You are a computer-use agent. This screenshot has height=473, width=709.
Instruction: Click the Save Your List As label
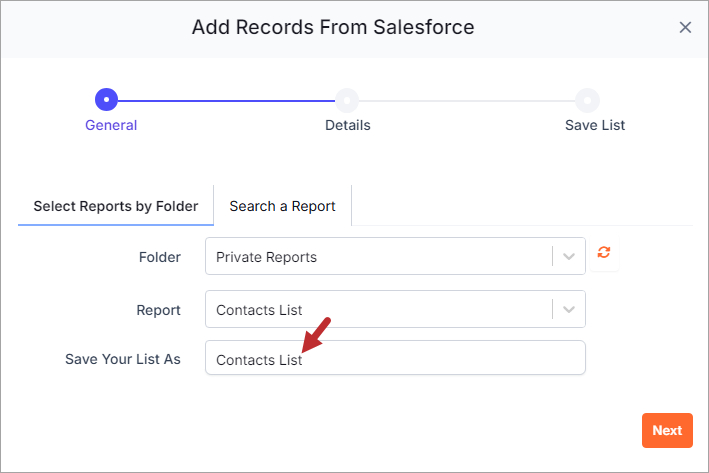[x=123, y=359]
